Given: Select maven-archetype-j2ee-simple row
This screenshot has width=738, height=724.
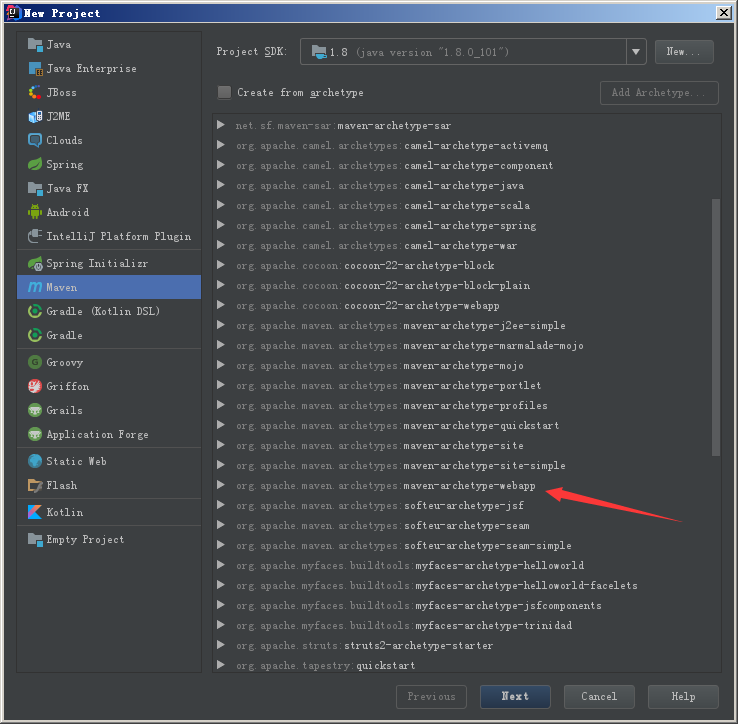Looking at the screenshot, I should pyautogui.click(x=466, y=325).
